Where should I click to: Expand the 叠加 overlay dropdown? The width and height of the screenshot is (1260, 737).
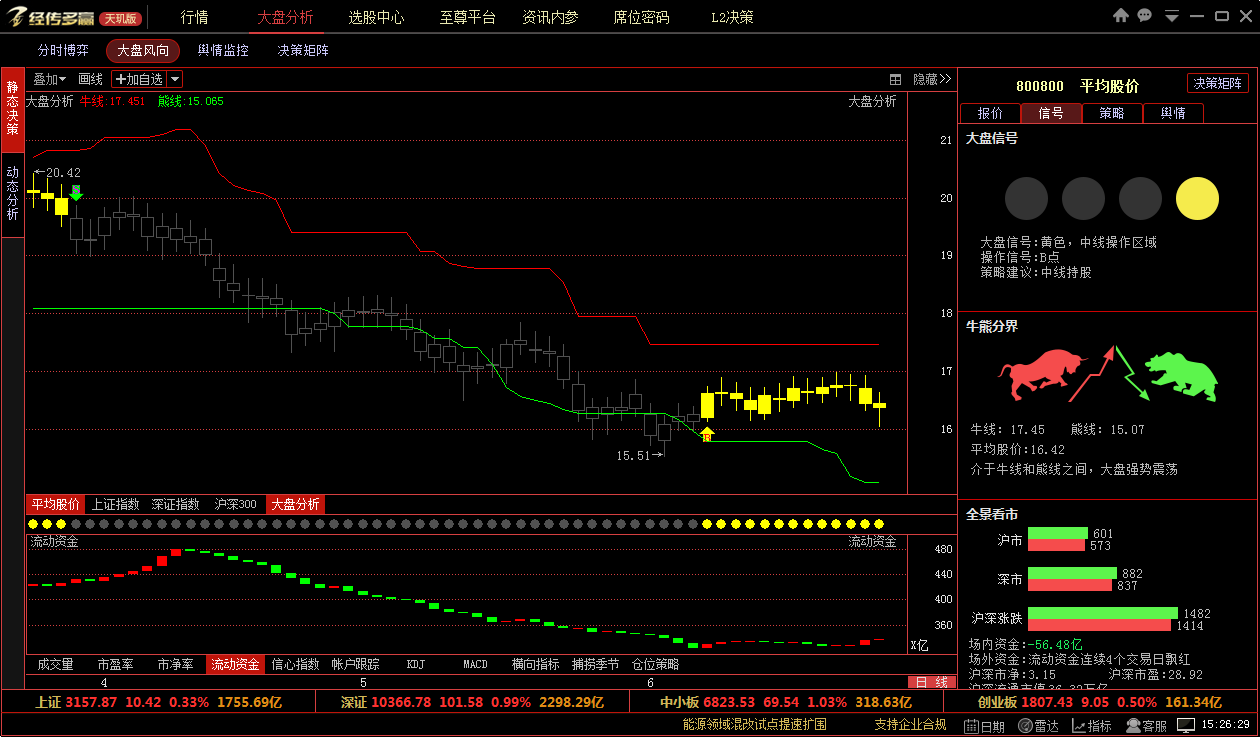tap(49, 79)
